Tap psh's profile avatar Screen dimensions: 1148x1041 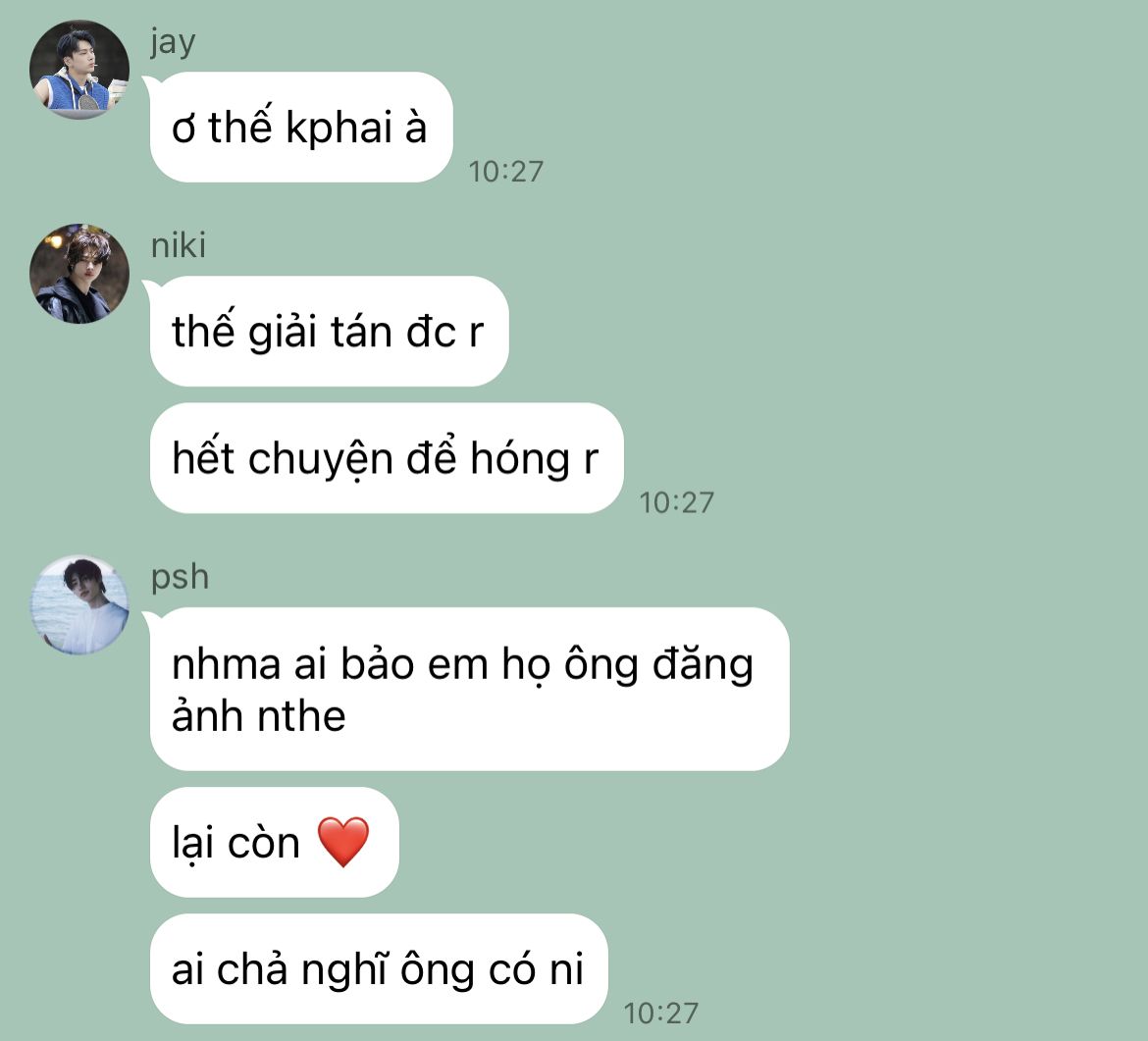[x=79, y=604]
